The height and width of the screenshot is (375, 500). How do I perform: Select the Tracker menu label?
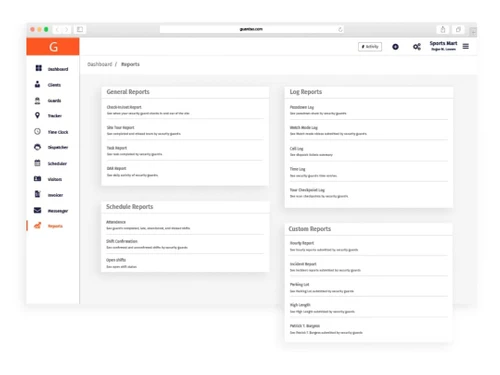(55, 116)
